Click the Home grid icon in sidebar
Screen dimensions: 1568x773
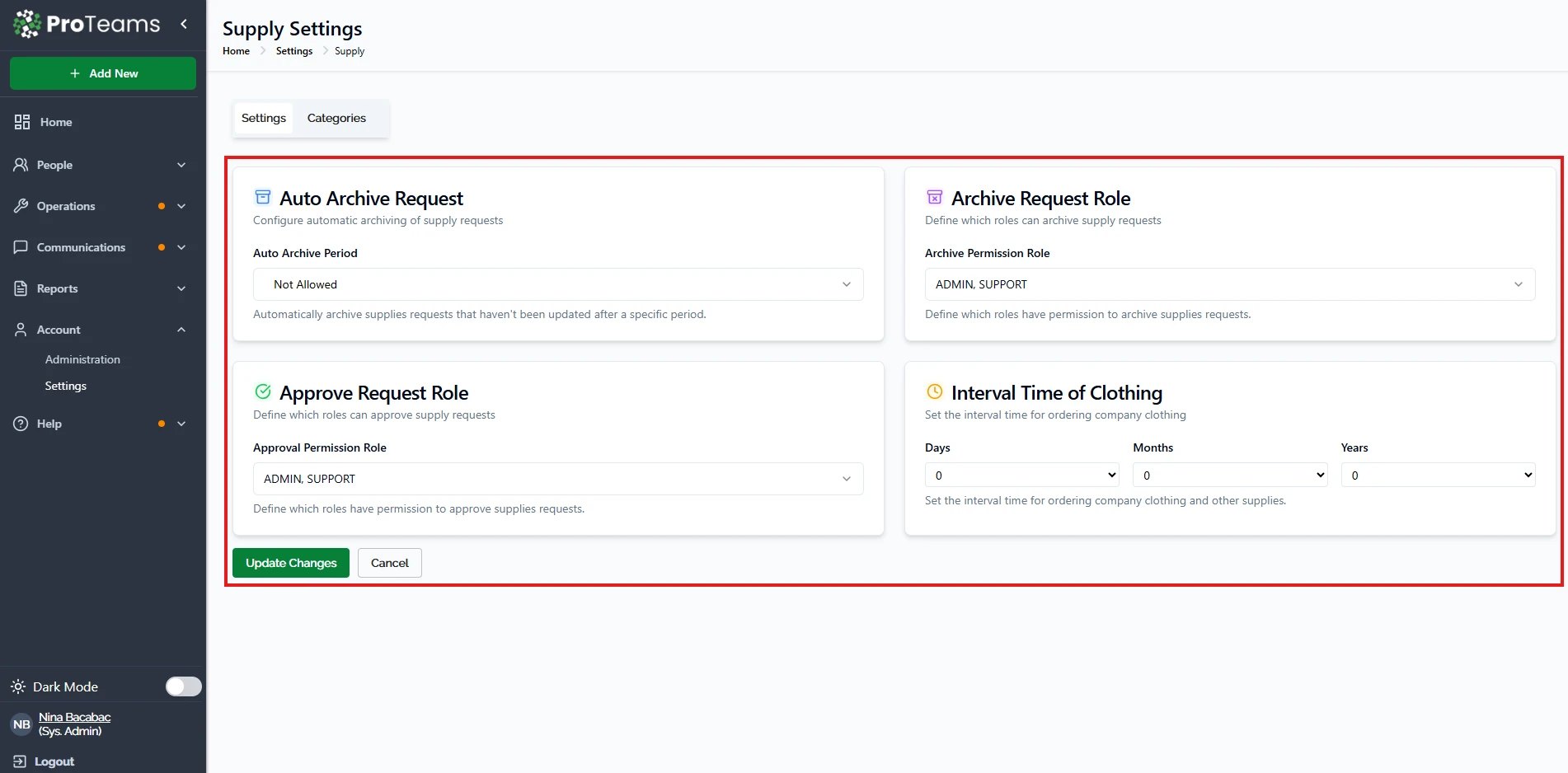22,122
